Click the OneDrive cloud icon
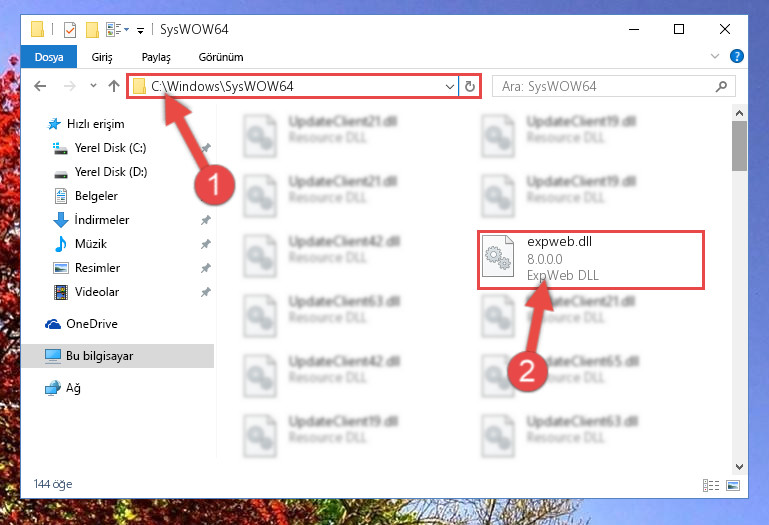Viewport: 769px width, 525px height. 52,324
